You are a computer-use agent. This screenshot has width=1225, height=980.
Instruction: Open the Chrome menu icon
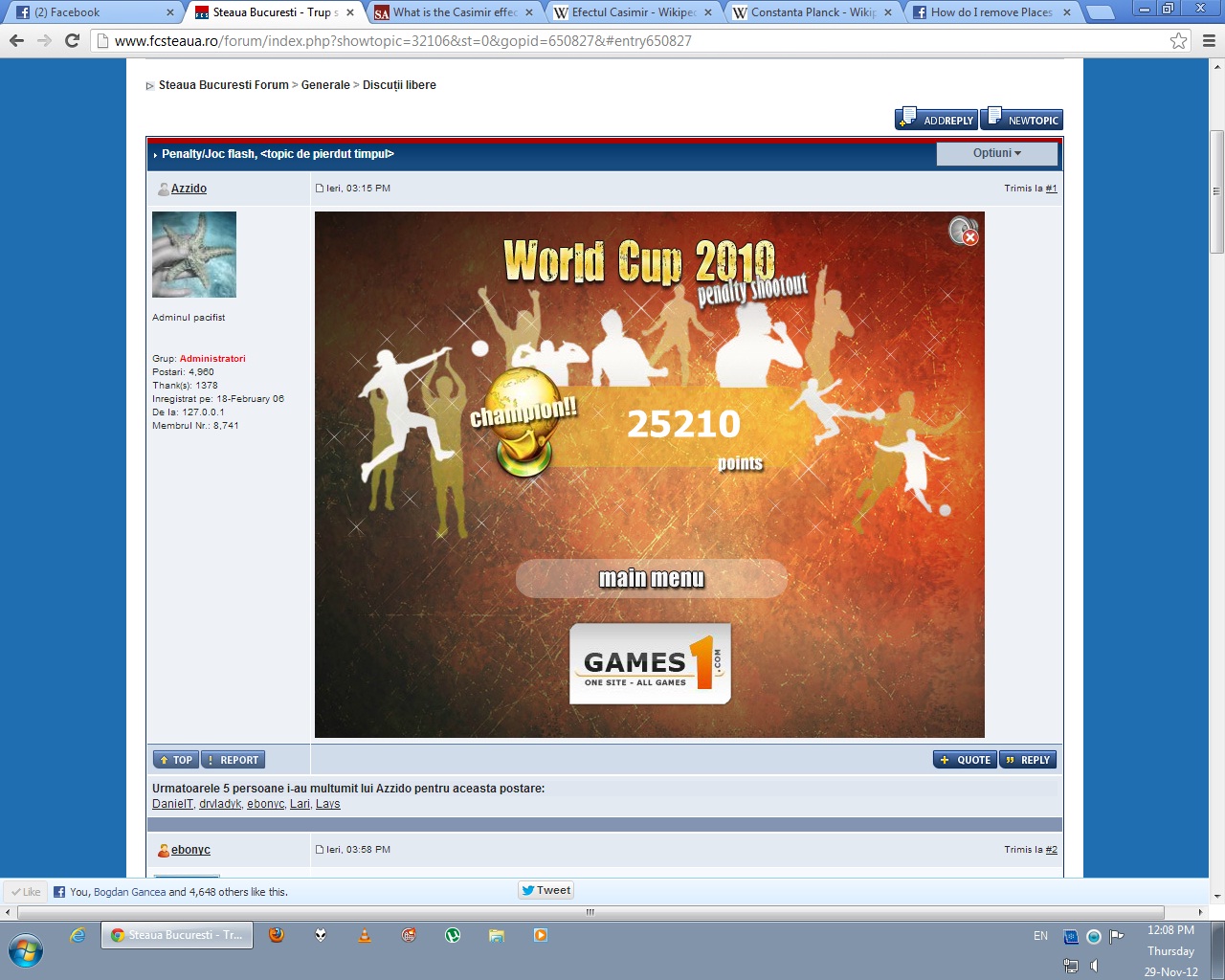1209,41
